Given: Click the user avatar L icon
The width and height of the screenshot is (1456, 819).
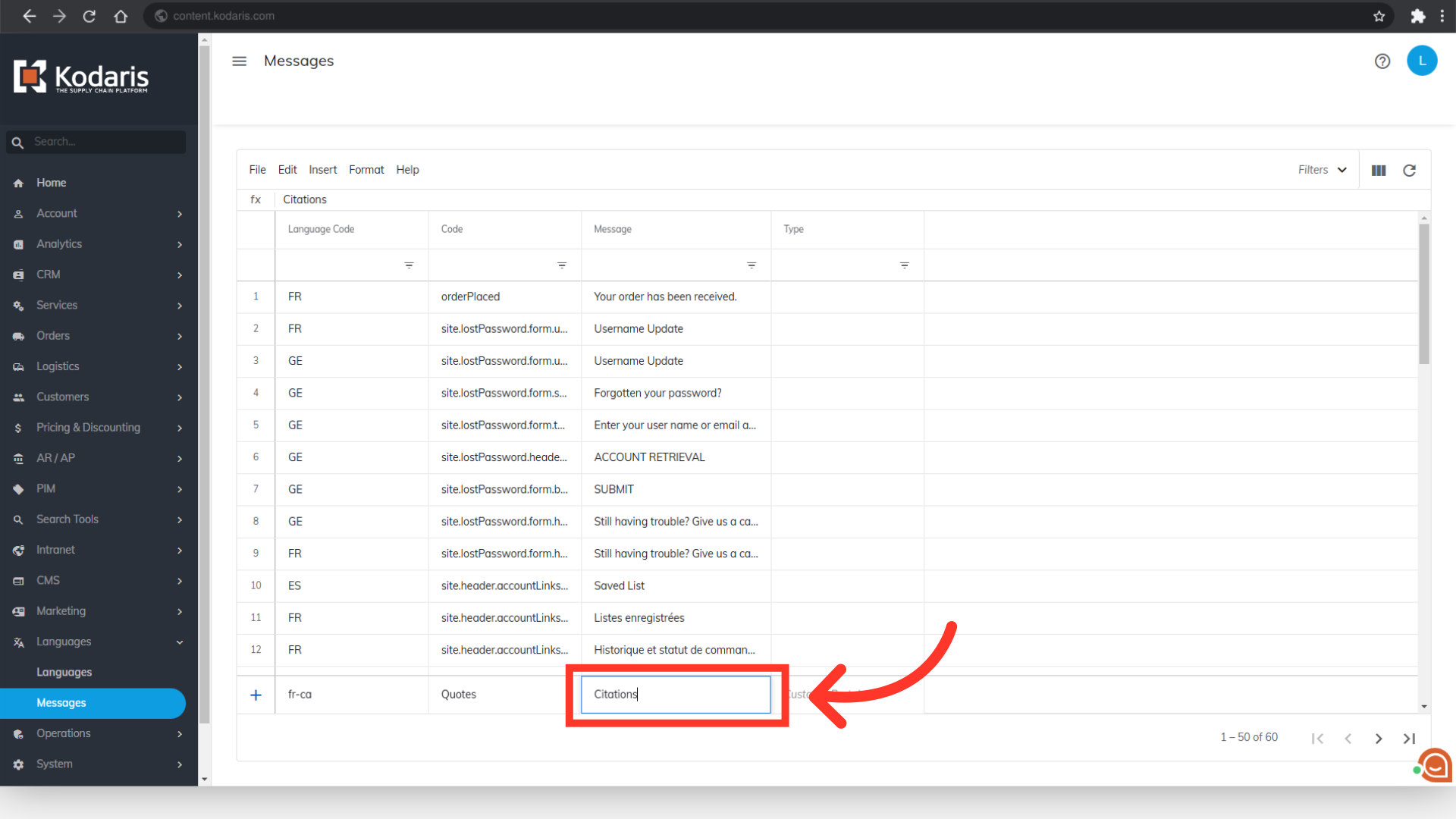Looking at the screenshot, I should [1421, 61].
